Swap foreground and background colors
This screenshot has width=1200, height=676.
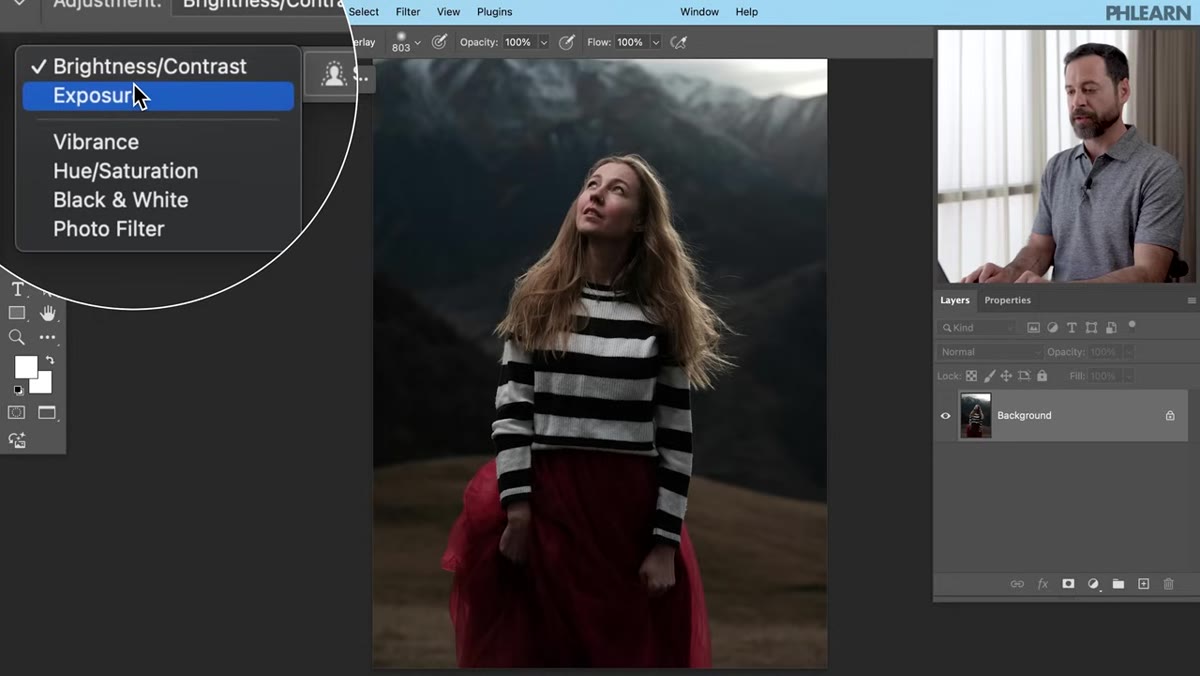(x=49, y=360)
